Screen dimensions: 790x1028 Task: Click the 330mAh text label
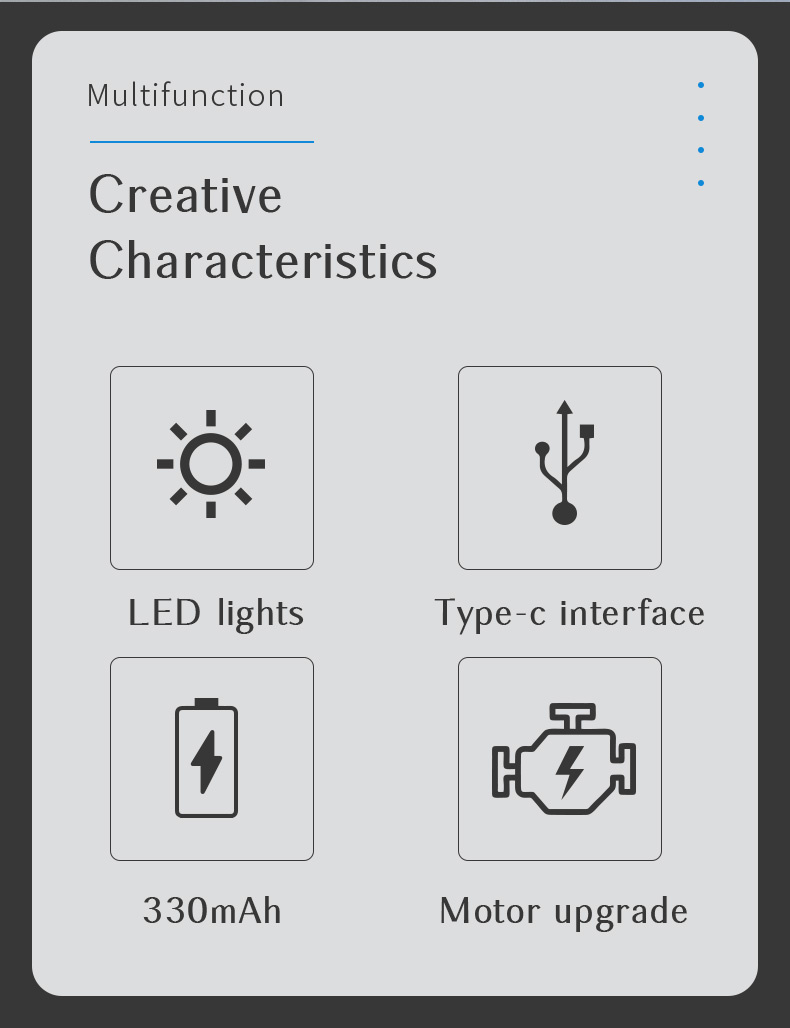(212, 911)
